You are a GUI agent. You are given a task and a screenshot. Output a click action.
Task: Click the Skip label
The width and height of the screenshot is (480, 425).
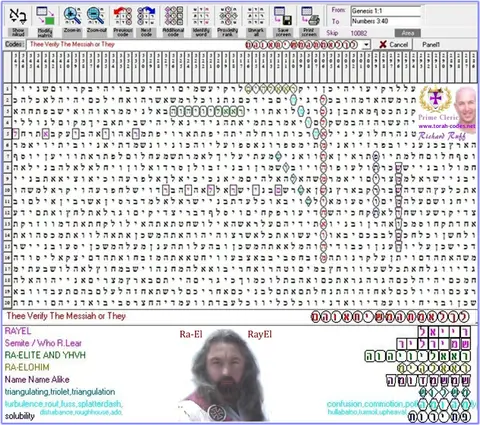[x=332, y=33]
